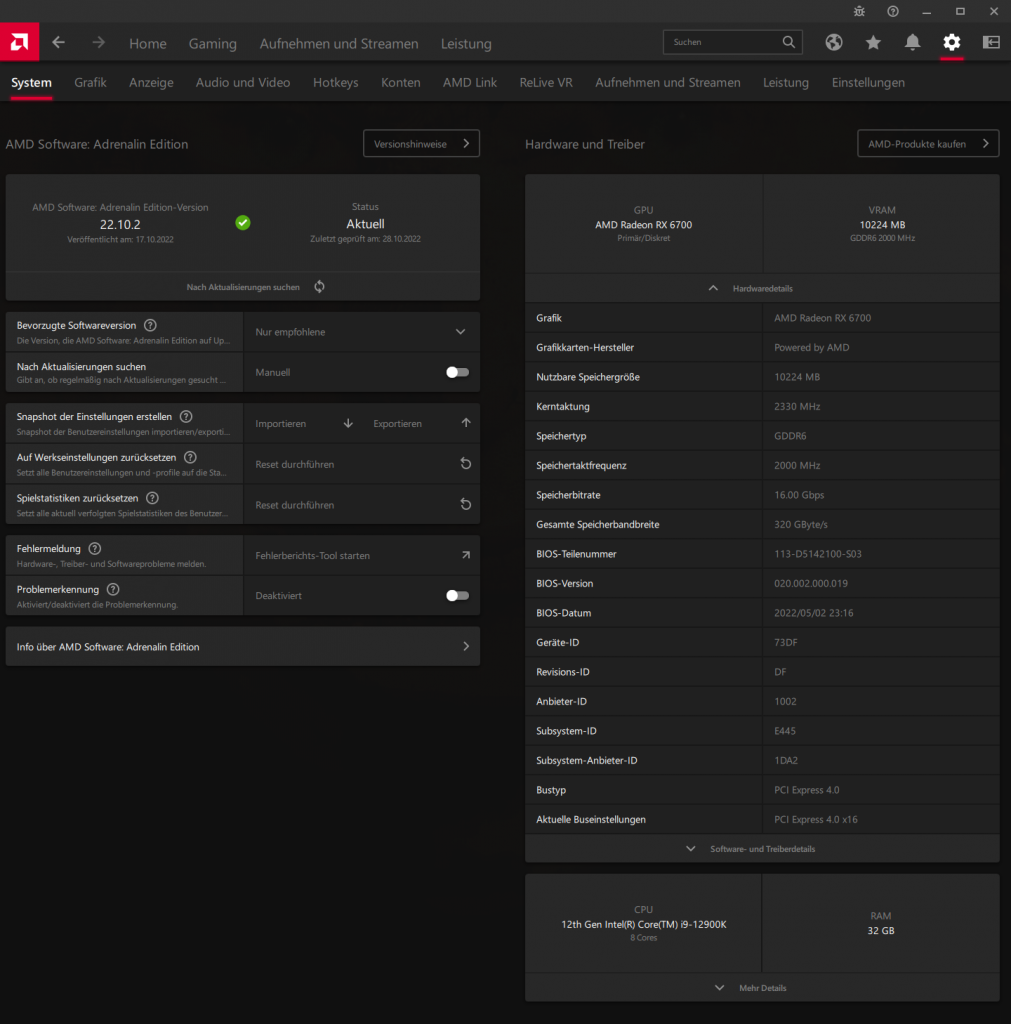Open the AMD Link tab
This screenshot has width=1011, height=1024.
[x=470, y=83]
